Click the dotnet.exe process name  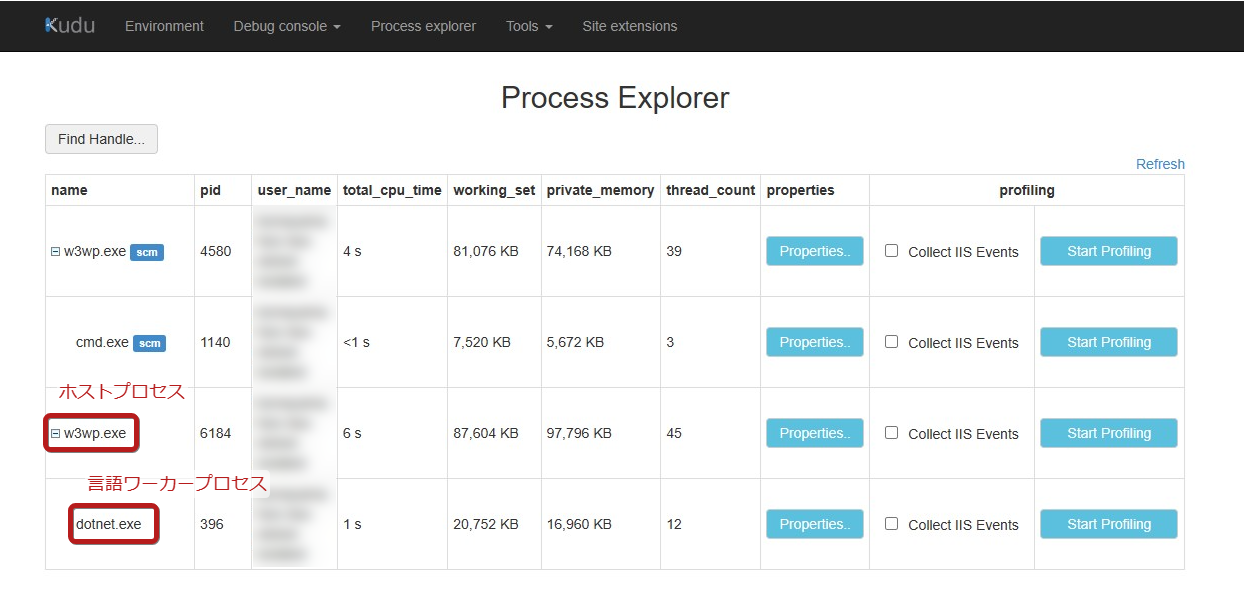(109, 524)
